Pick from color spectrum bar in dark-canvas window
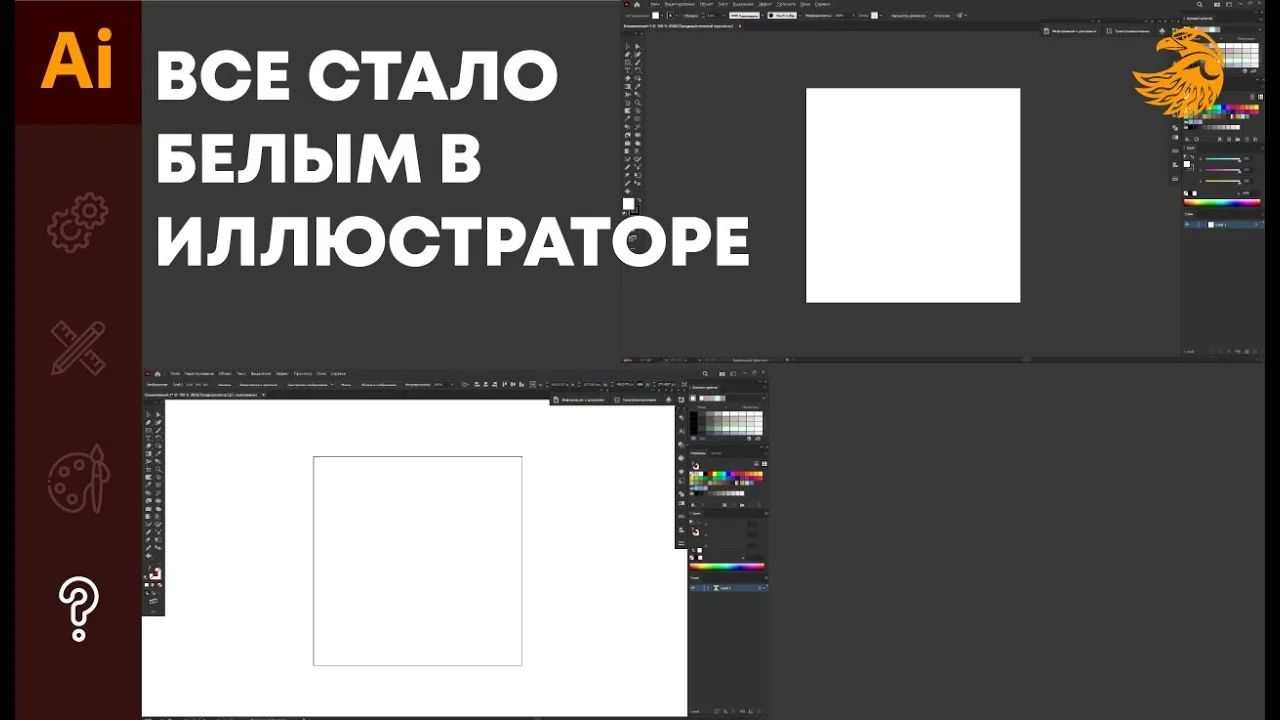 (x=1222, y=202)
